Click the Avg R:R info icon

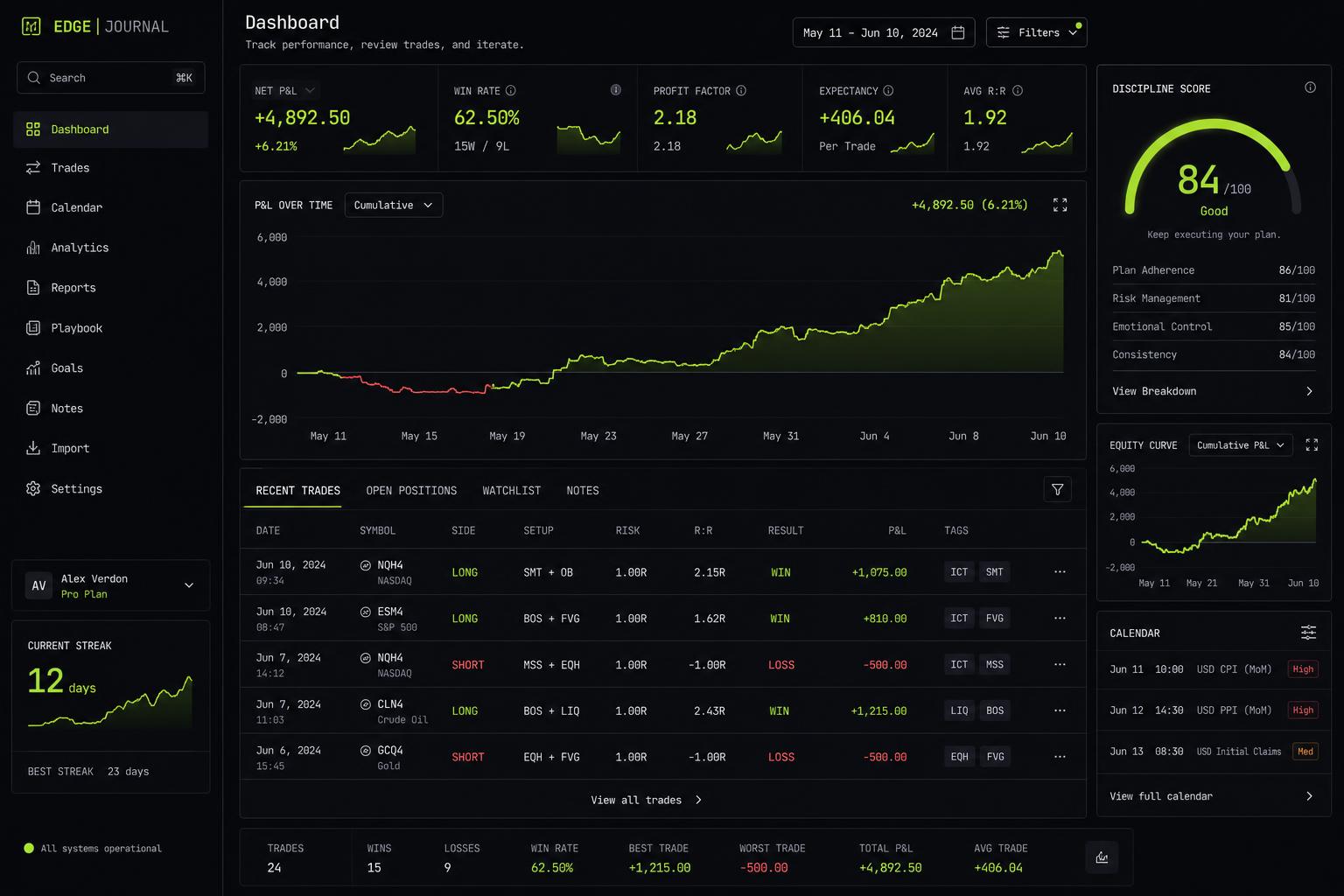[x=1018, y=90]
